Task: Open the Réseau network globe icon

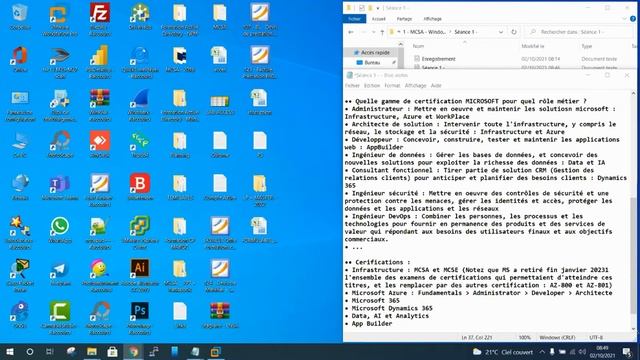Action: point(20,187)
